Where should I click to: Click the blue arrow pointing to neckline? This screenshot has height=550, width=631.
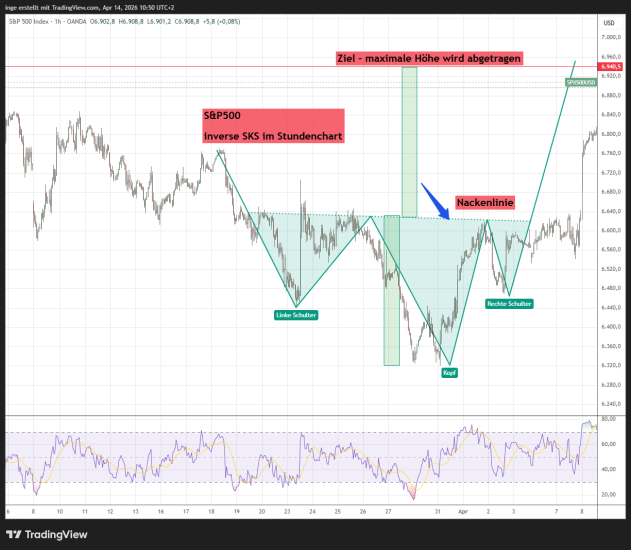434,197
